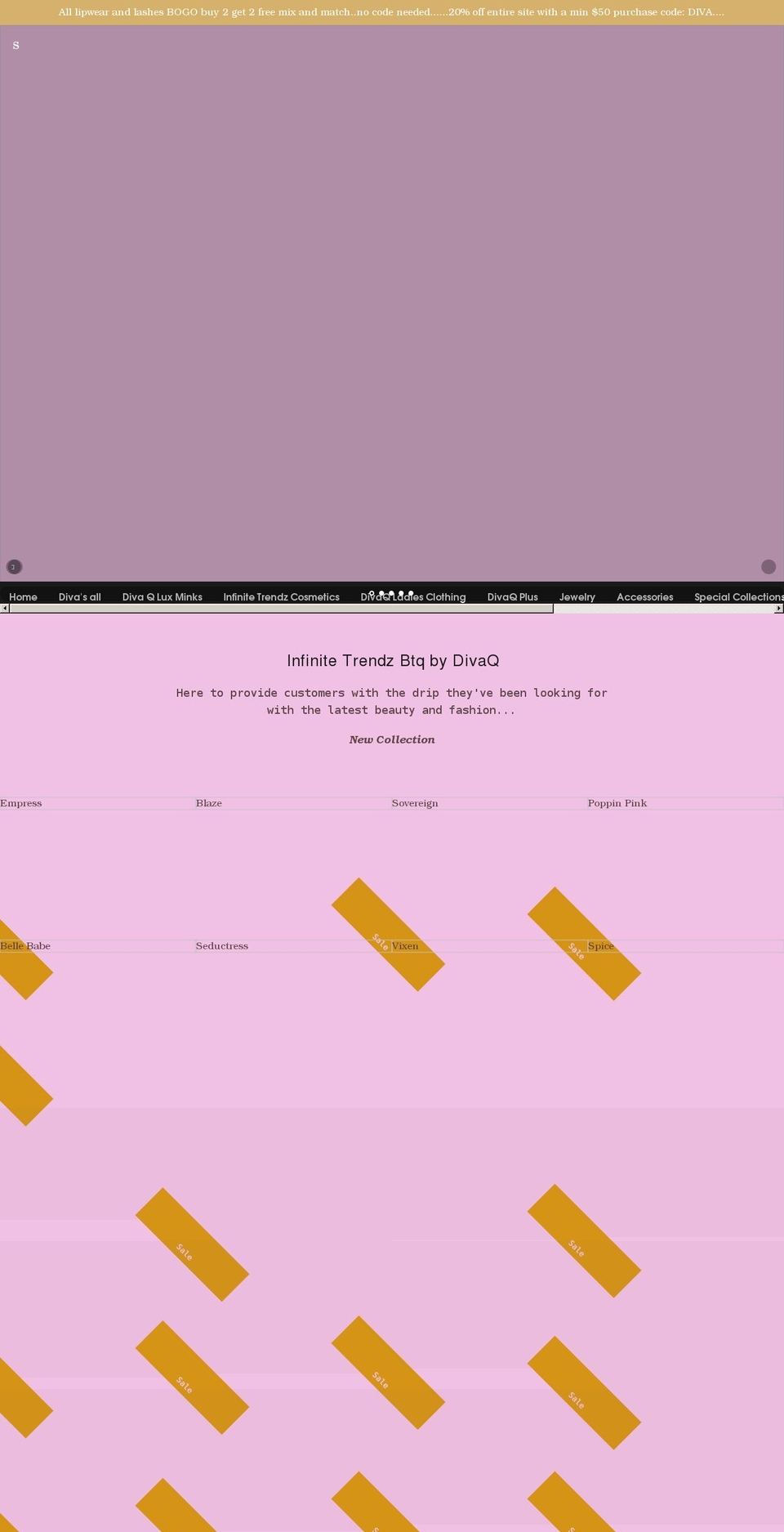Go to Diva Q Lux Minks
784x1532 pixels.
coord(163,596)
